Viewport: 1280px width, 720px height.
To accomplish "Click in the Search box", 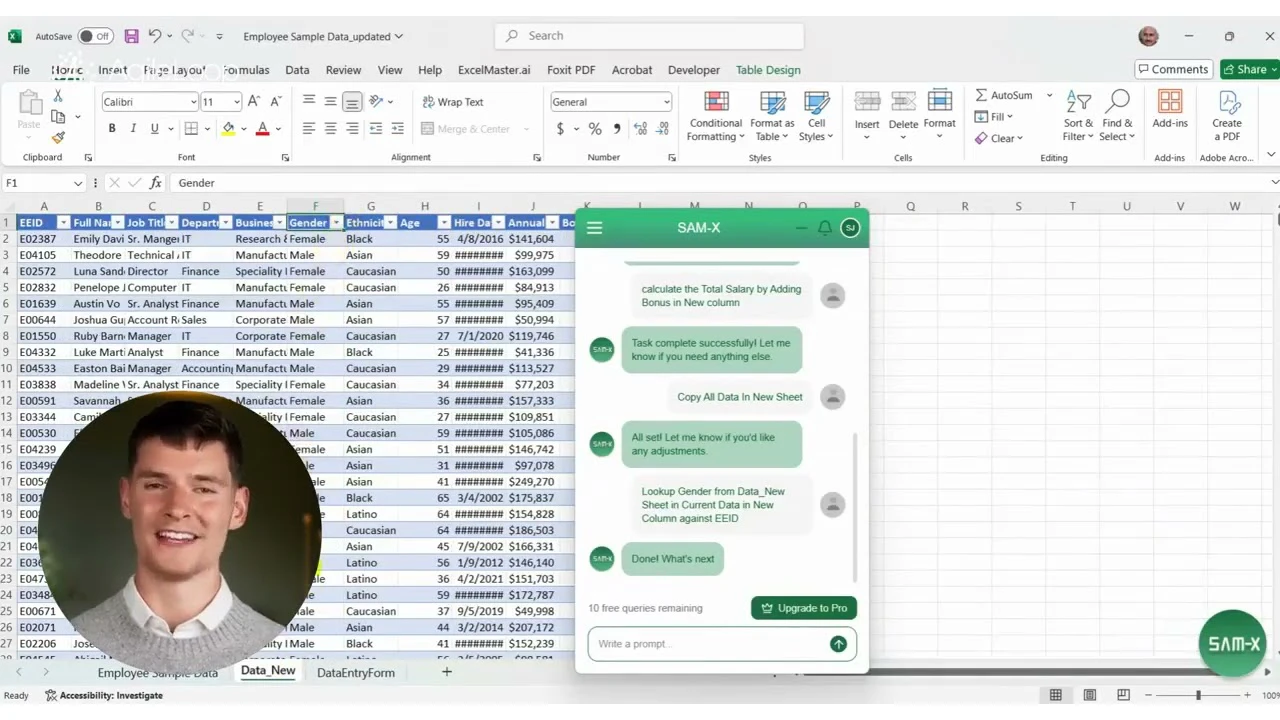I will pos(650,36).
